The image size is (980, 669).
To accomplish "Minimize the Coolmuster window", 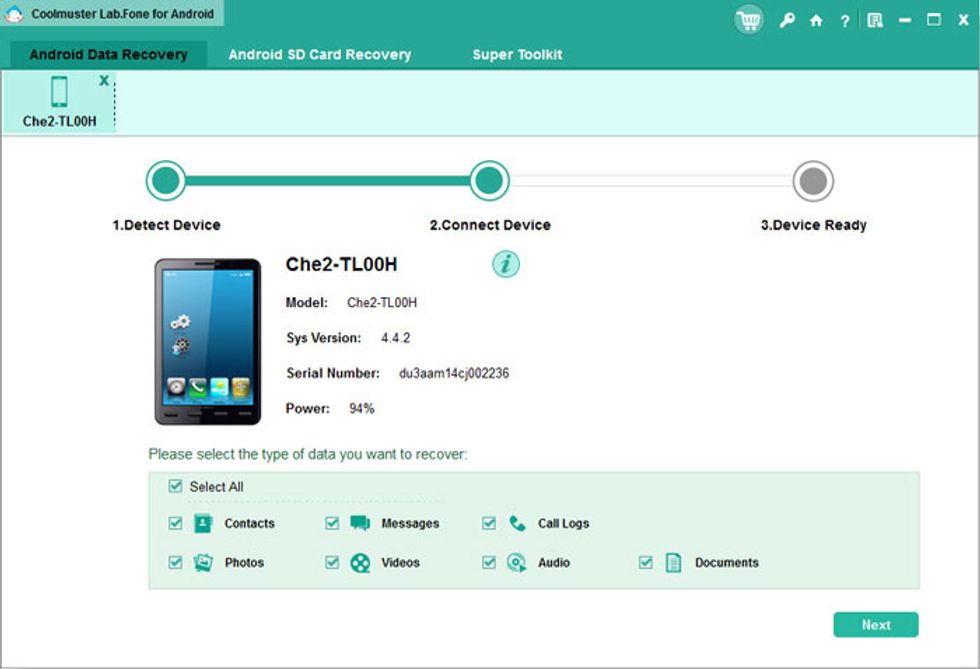I will click(x=904, y=21).
